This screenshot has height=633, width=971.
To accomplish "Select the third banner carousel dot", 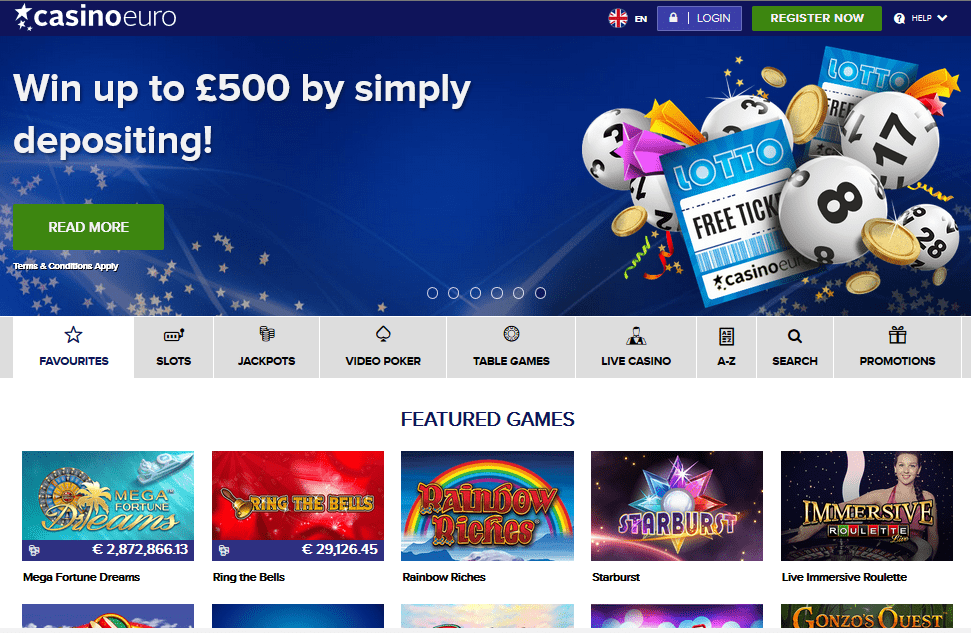I will tap(476, 293).
